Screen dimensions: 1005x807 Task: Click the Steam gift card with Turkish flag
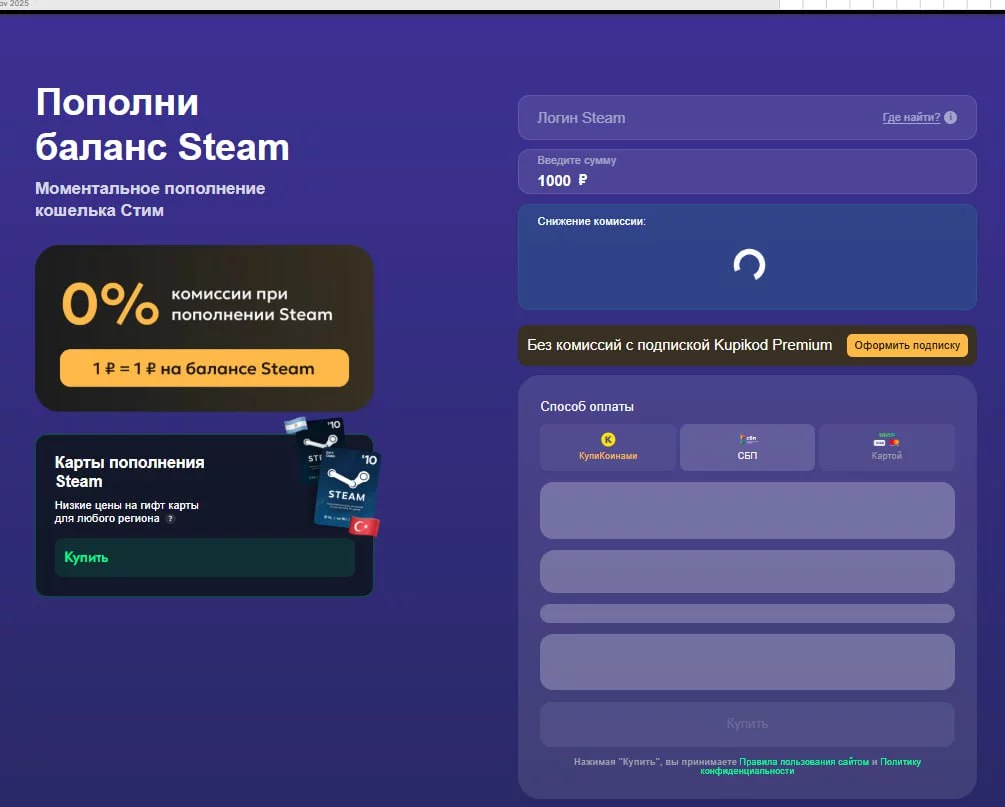(347, 491)
